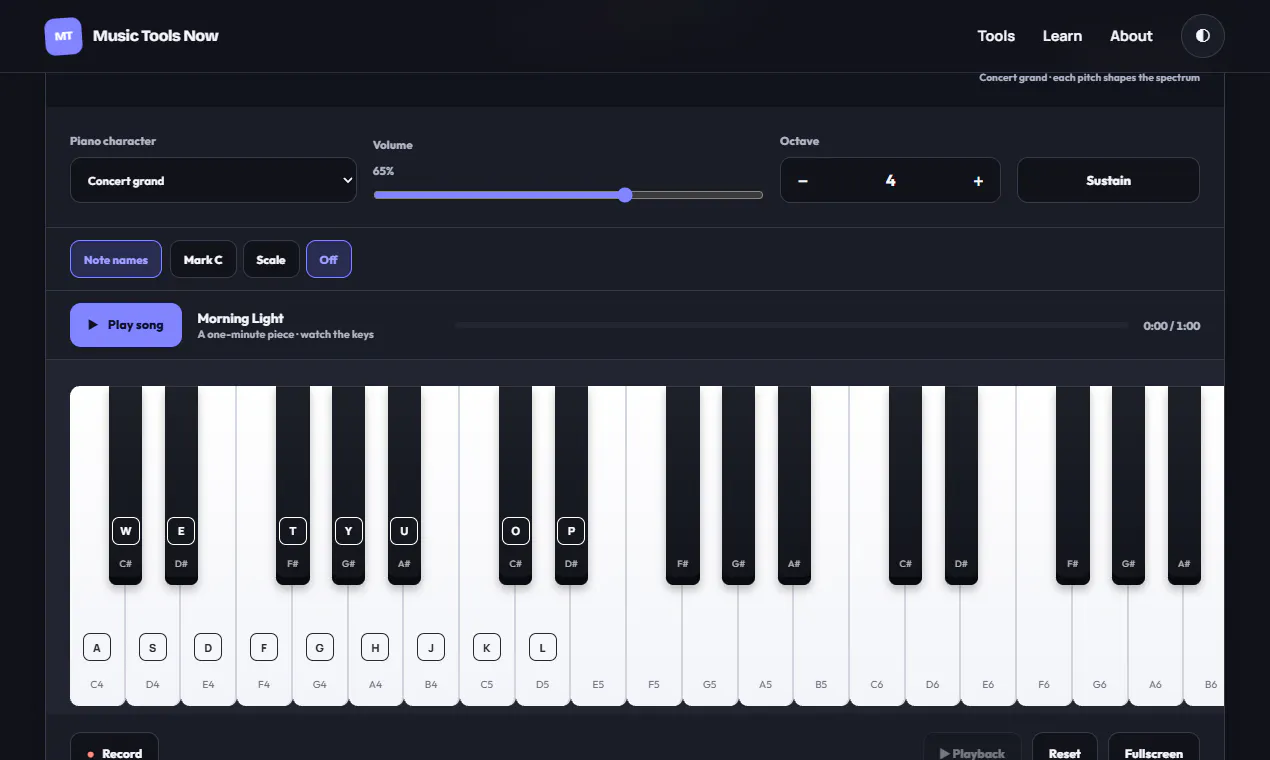Viewport: 1270px width, 760px height.
Task: Click the Morning Light song title
Action: pos(241,318)
